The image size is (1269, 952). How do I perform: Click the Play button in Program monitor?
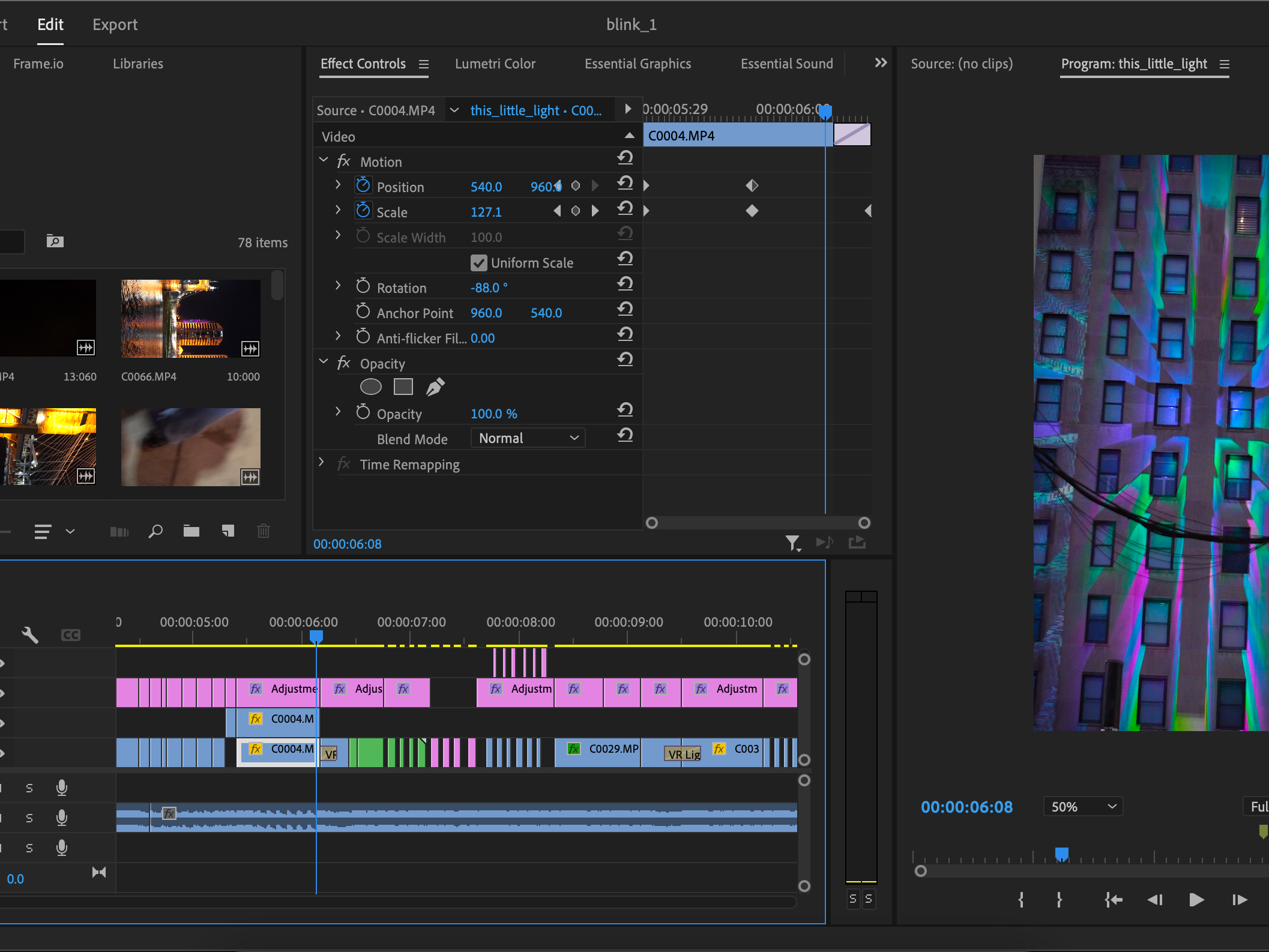[1196, 900]
